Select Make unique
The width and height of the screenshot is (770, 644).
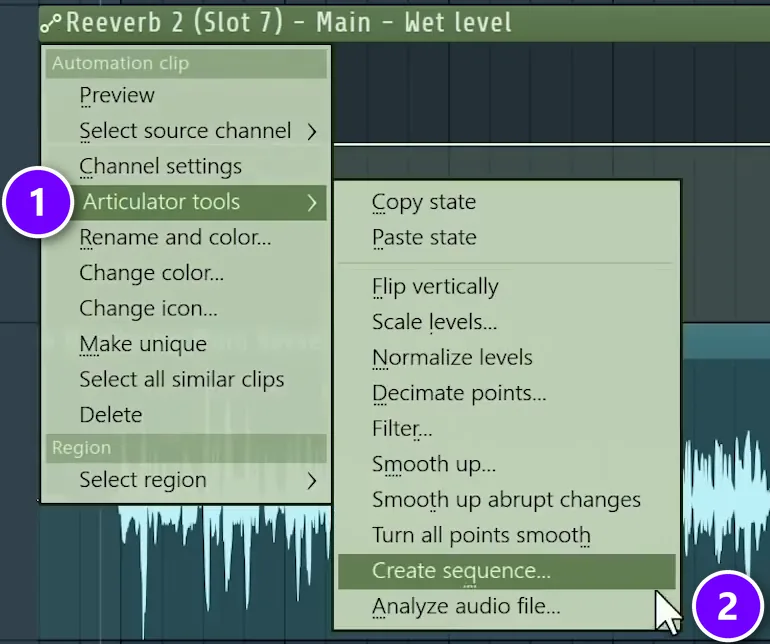pyautogui.click(x=186, y=344)
